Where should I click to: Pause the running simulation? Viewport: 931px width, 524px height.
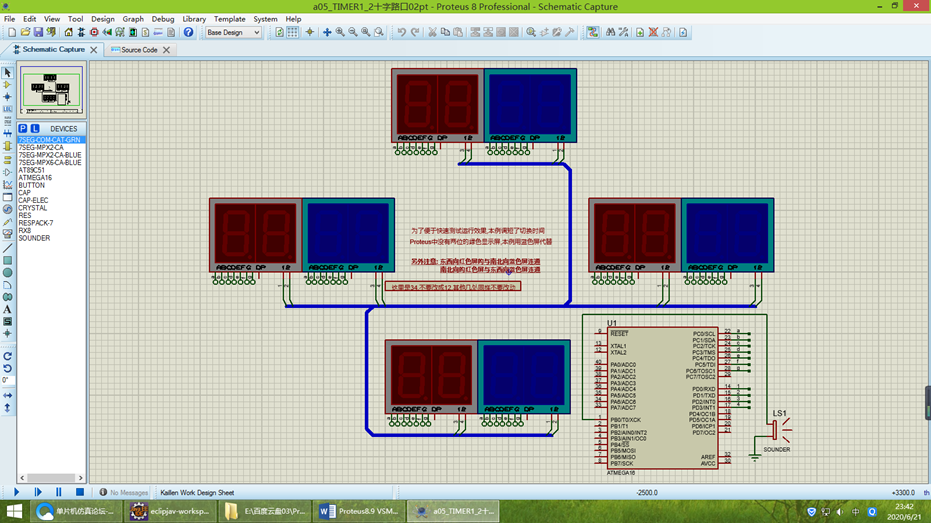(x=58, y=492)
